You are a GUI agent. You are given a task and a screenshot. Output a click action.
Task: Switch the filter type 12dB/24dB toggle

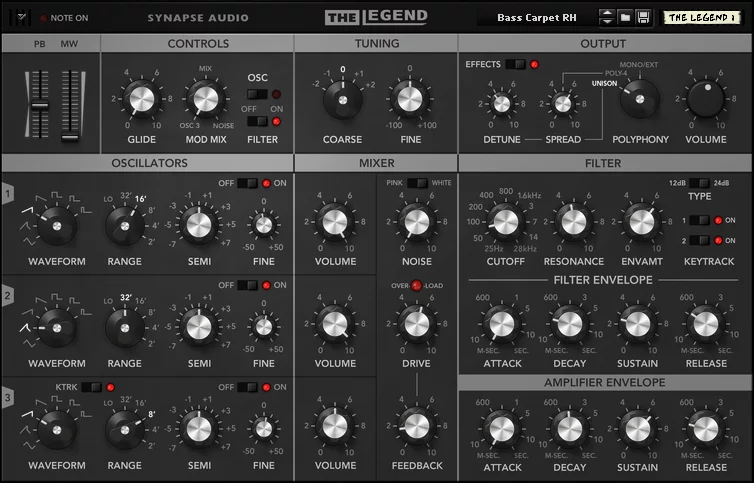(x=699, y=183)
